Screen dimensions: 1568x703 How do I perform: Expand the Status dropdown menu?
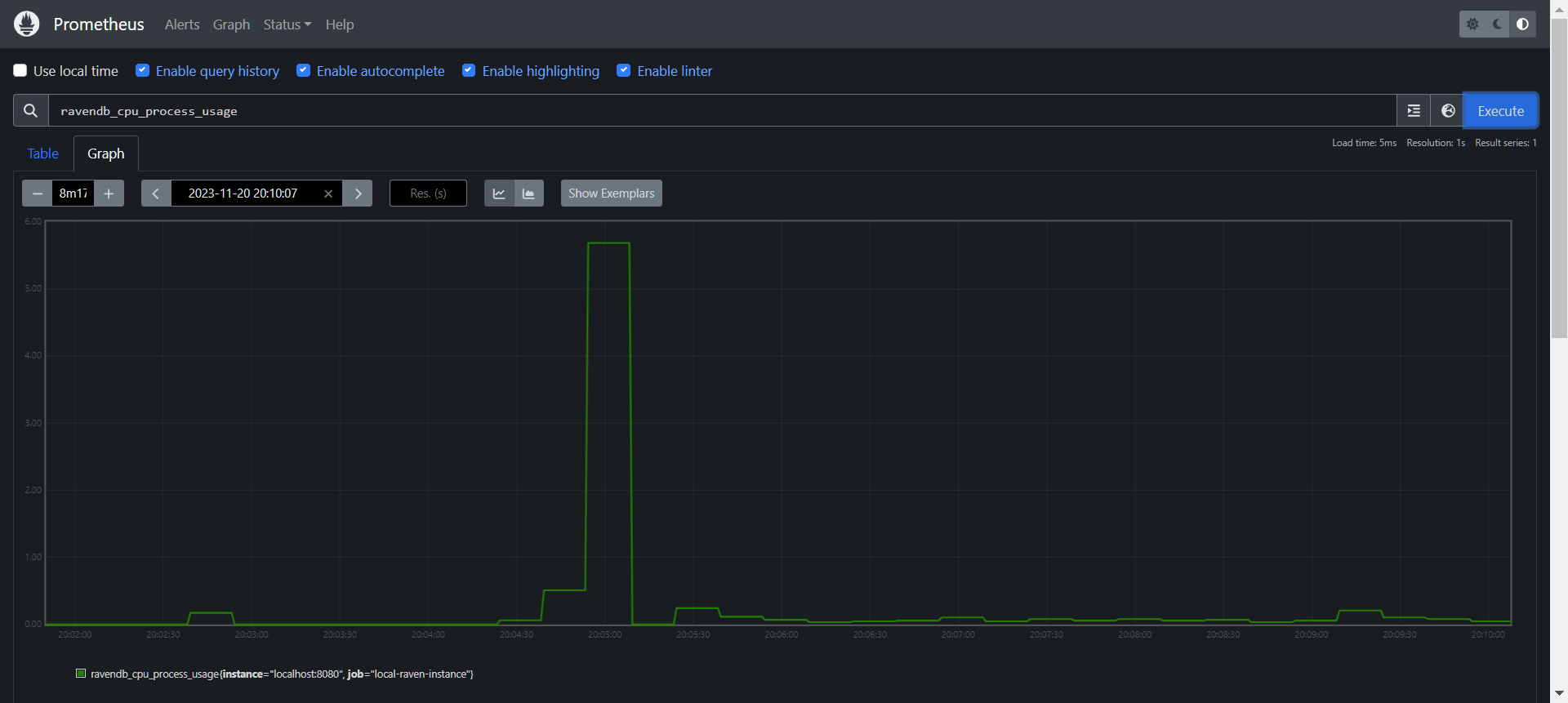[287, 24]
